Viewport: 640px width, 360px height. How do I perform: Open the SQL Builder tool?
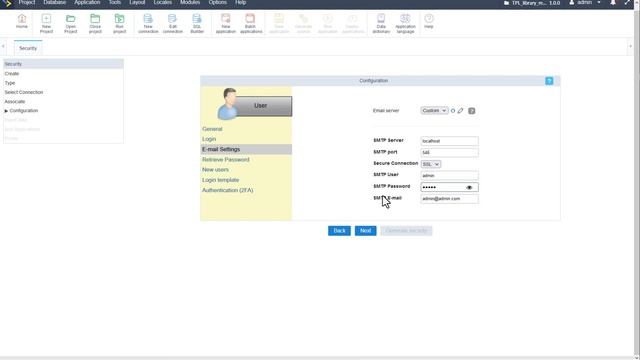[197, 24]
